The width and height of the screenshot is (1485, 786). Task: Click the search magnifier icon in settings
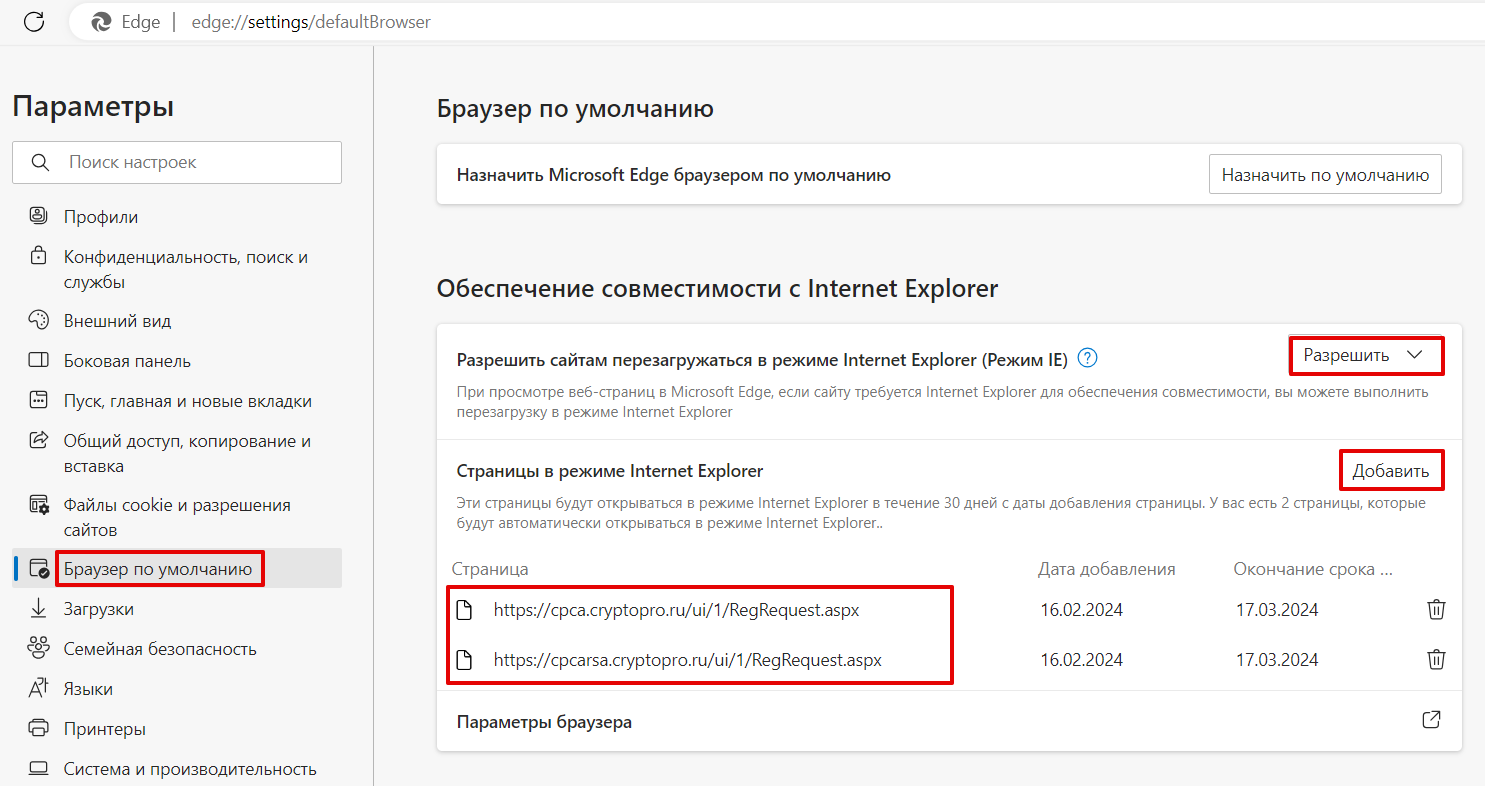[x=40, y=162]
